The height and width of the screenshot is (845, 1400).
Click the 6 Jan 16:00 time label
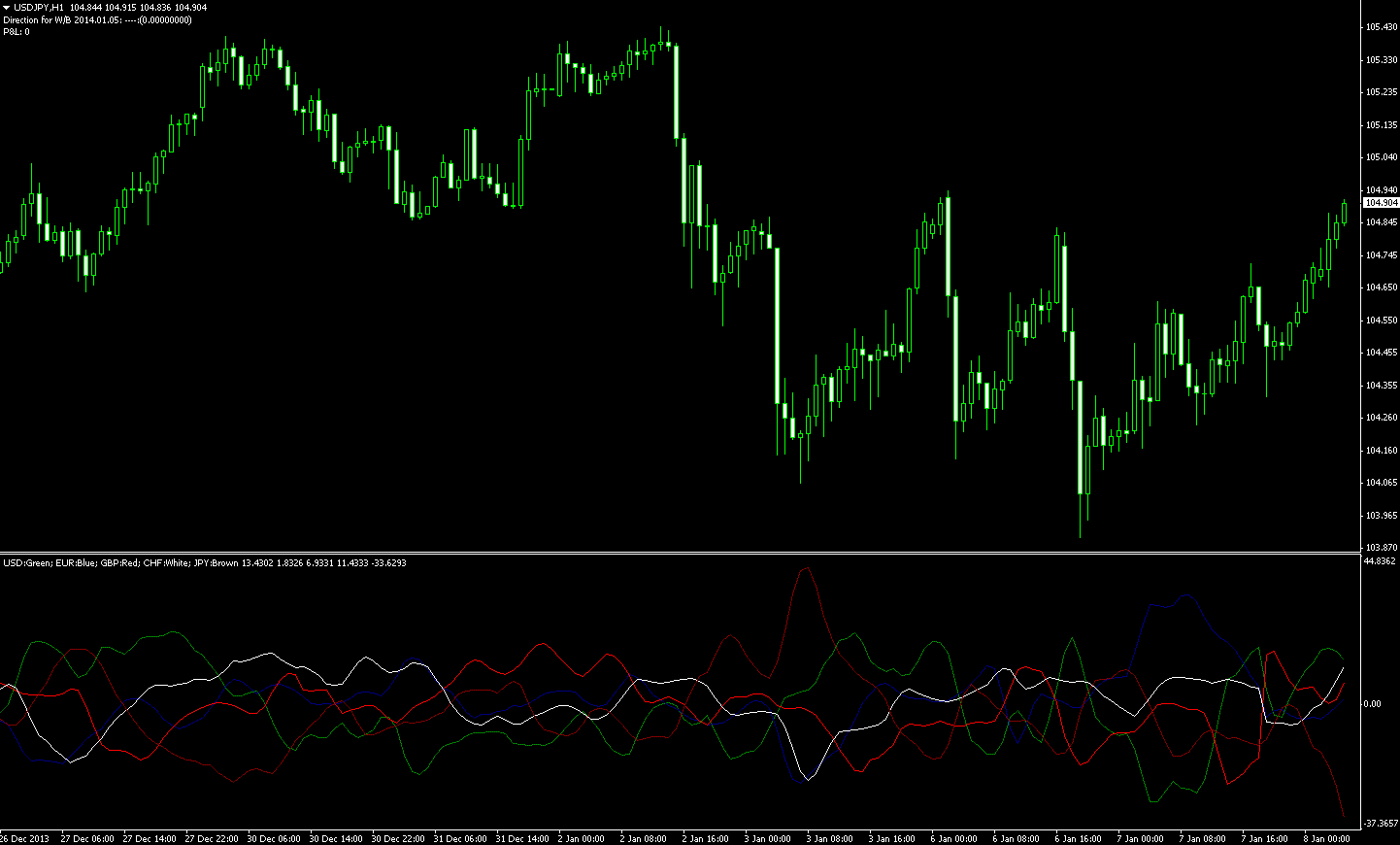[1078, 838]
